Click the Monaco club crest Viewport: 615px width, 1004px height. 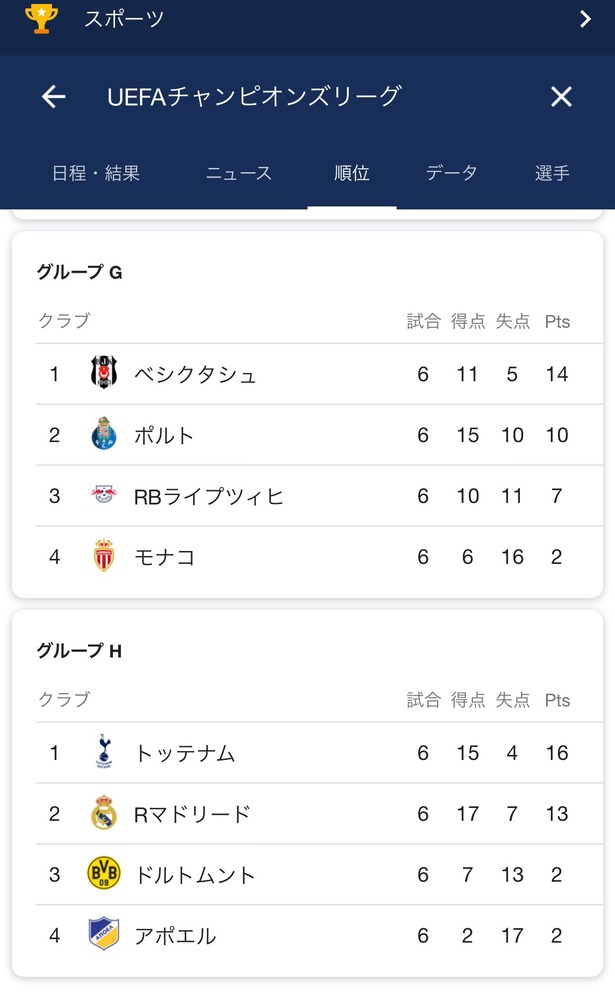(104, 556)
